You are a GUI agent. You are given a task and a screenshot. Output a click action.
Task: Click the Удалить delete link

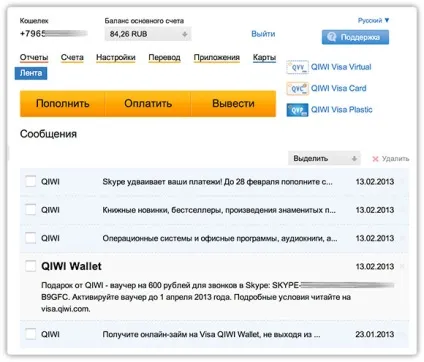(395, 159)
